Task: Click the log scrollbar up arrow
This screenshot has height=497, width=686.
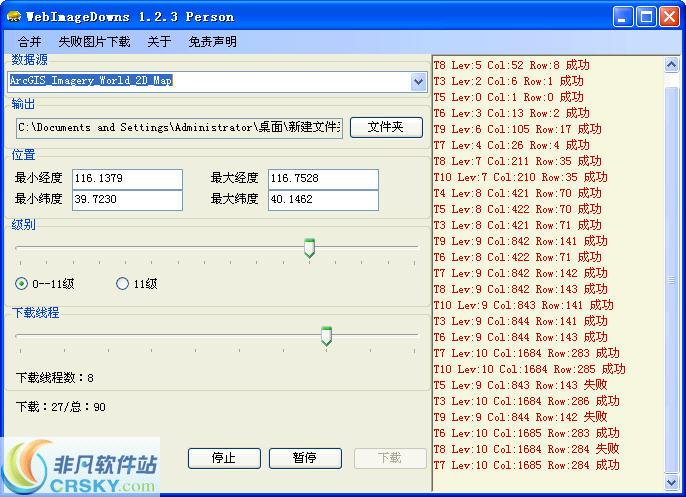Action: click(672, 65)
